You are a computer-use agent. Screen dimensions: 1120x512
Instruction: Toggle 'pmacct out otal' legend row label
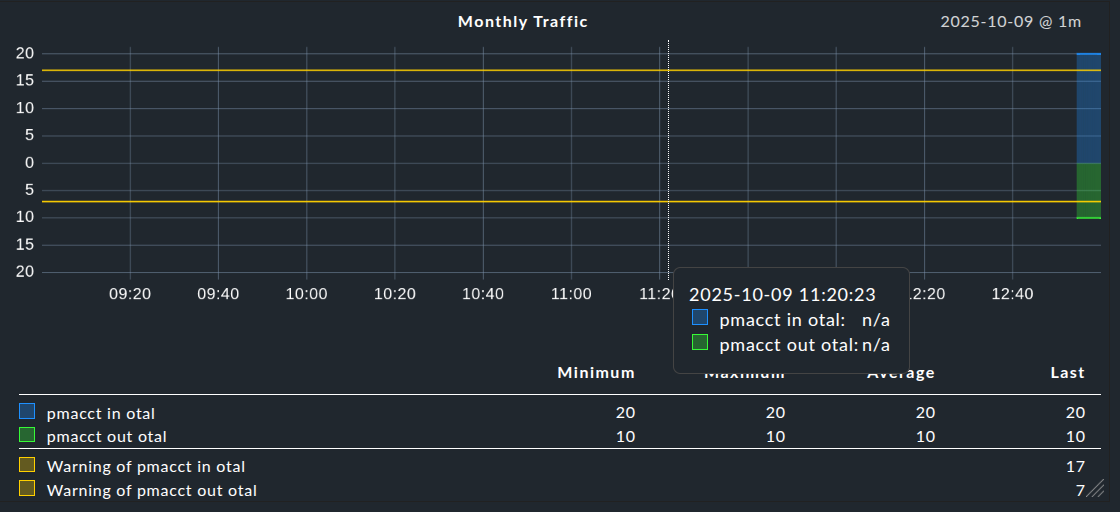(x=107, y=437)
